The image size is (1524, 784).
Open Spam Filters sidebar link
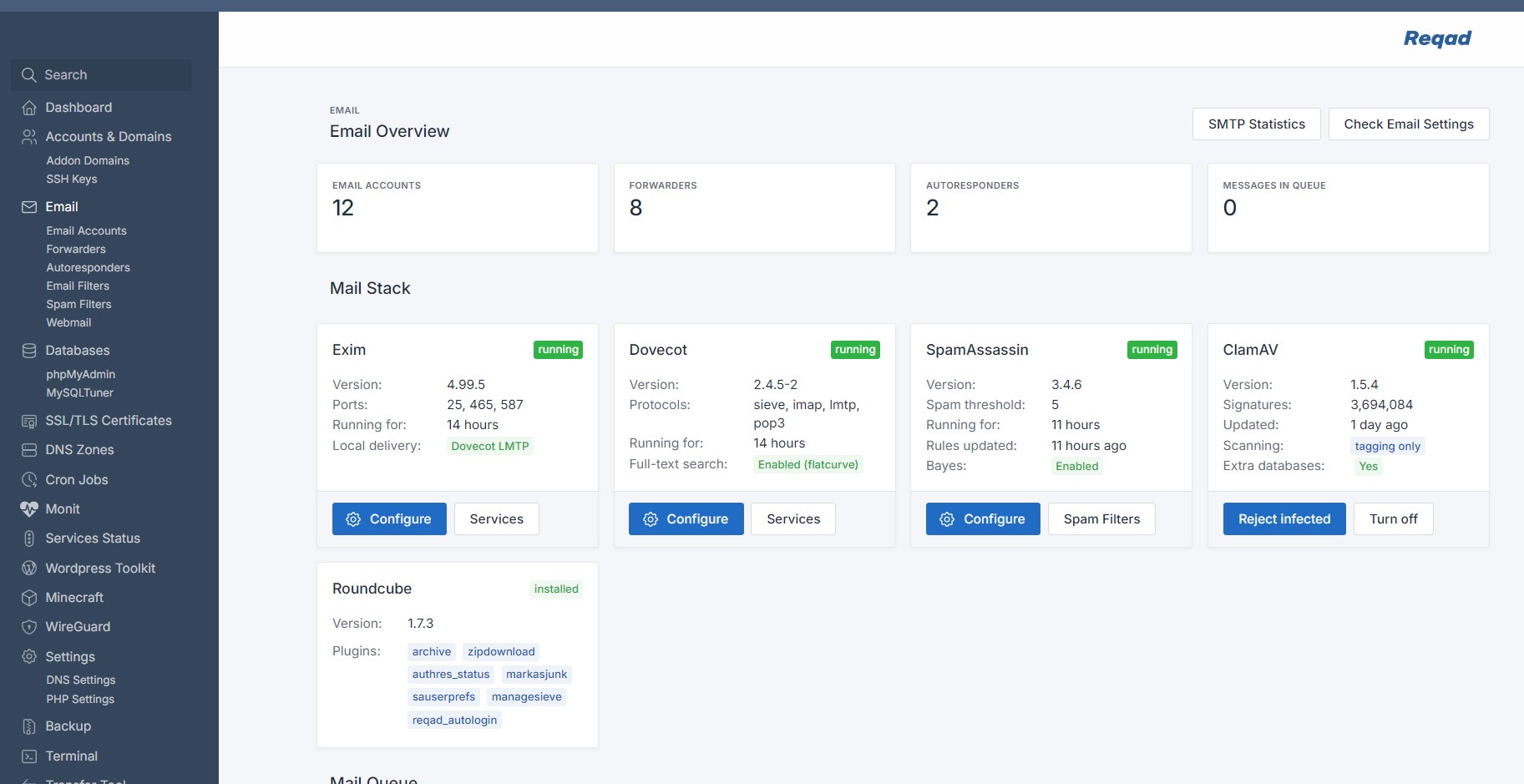[x=78, y=304]
